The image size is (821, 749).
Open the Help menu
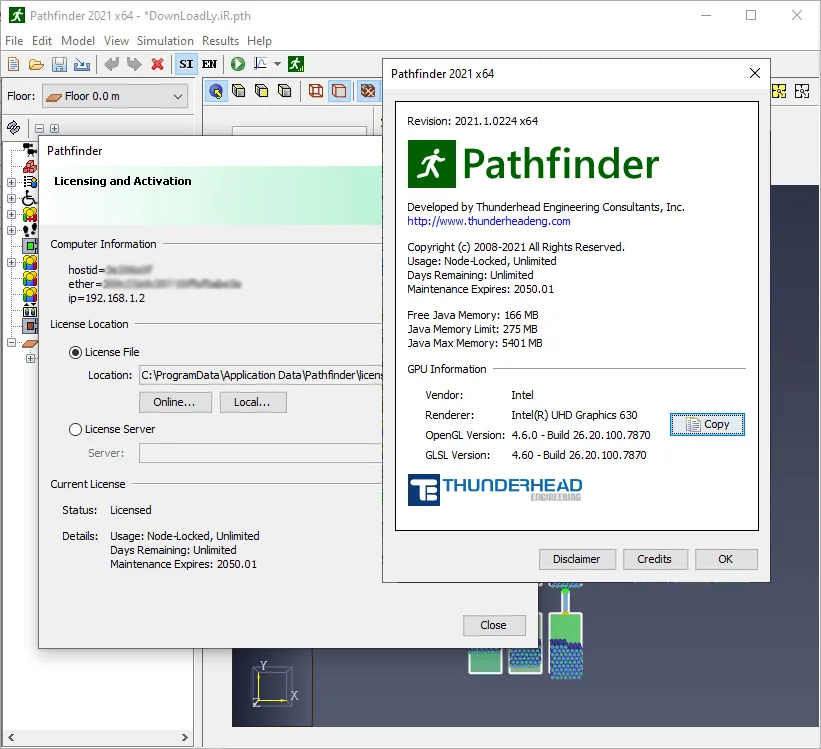point(259,41)
